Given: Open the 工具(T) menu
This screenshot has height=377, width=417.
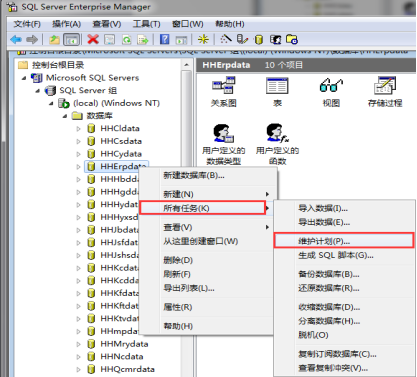Looking at the screenshot, I should (146, 24).
